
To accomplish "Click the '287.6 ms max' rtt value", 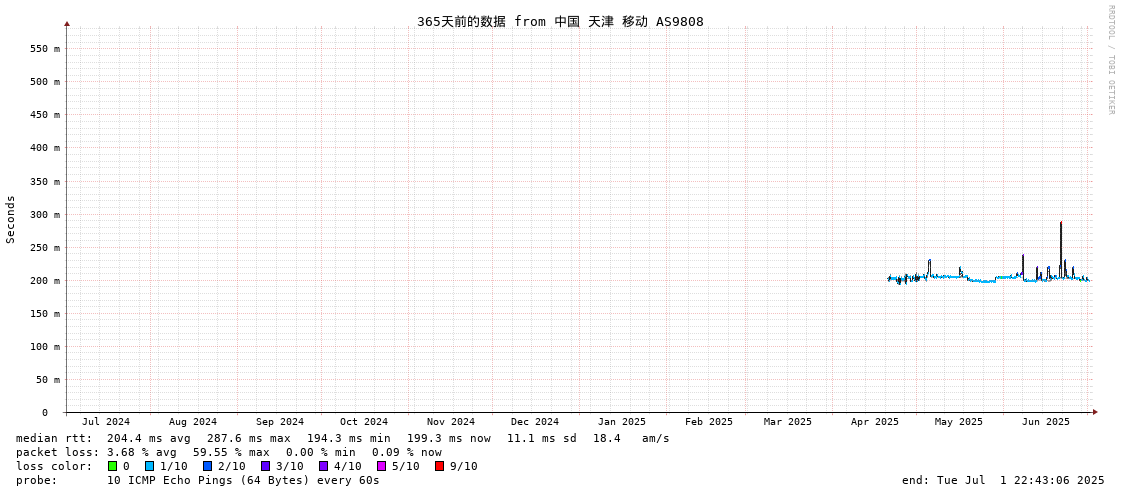I will pos(249,438).
